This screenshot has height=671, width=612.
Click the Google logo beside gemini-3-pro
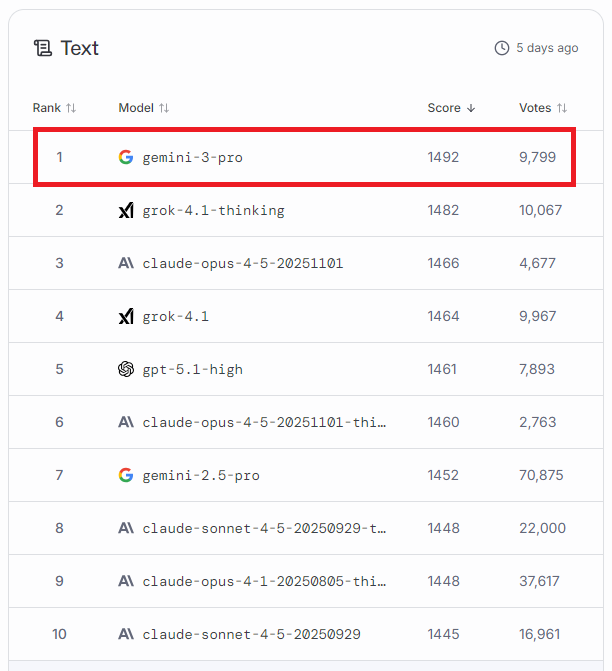click(x=126, y=157)
